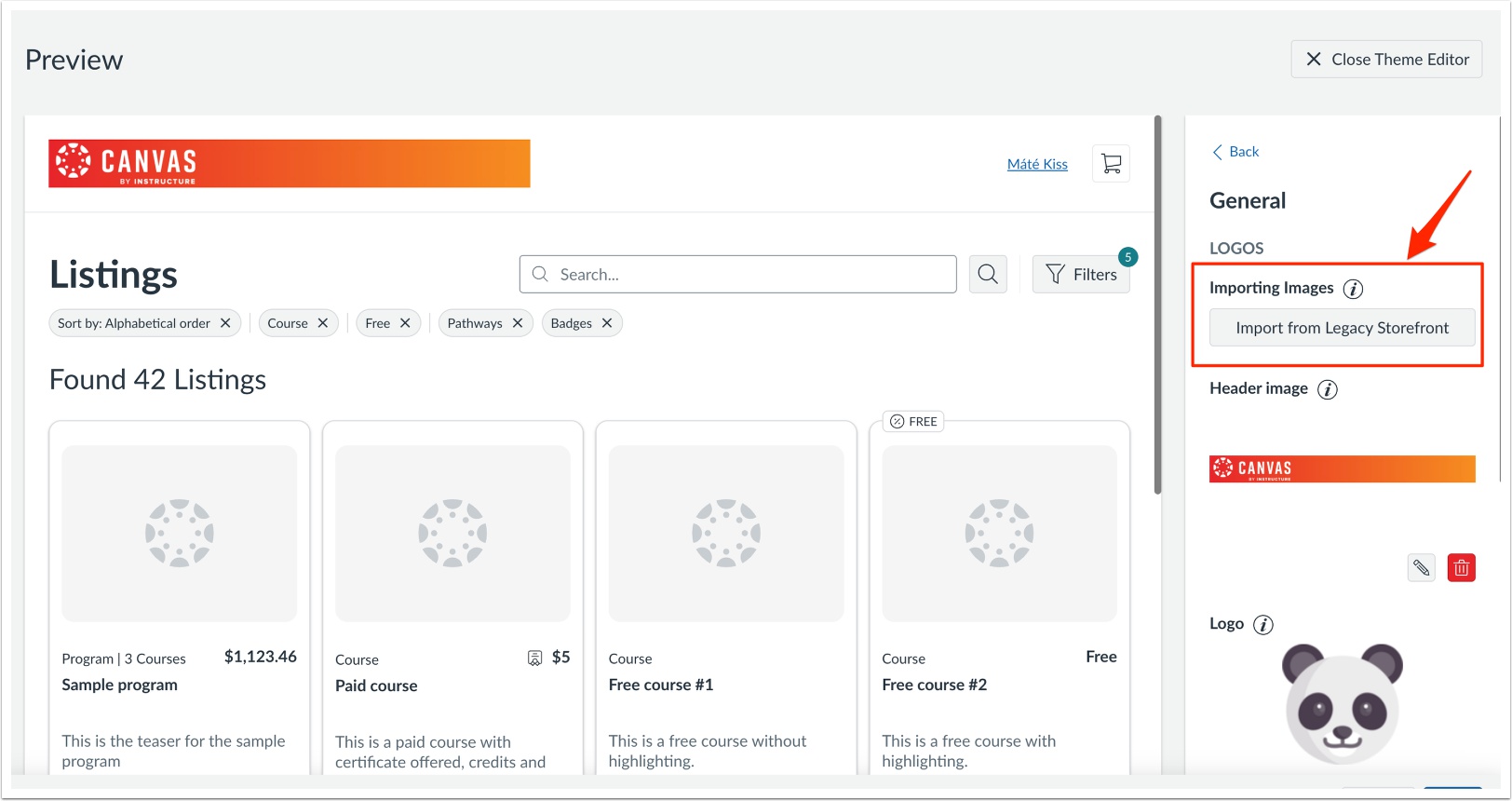Open the Free course #1 title
This screenshot has width=1512, height=801.
(661, 685)
